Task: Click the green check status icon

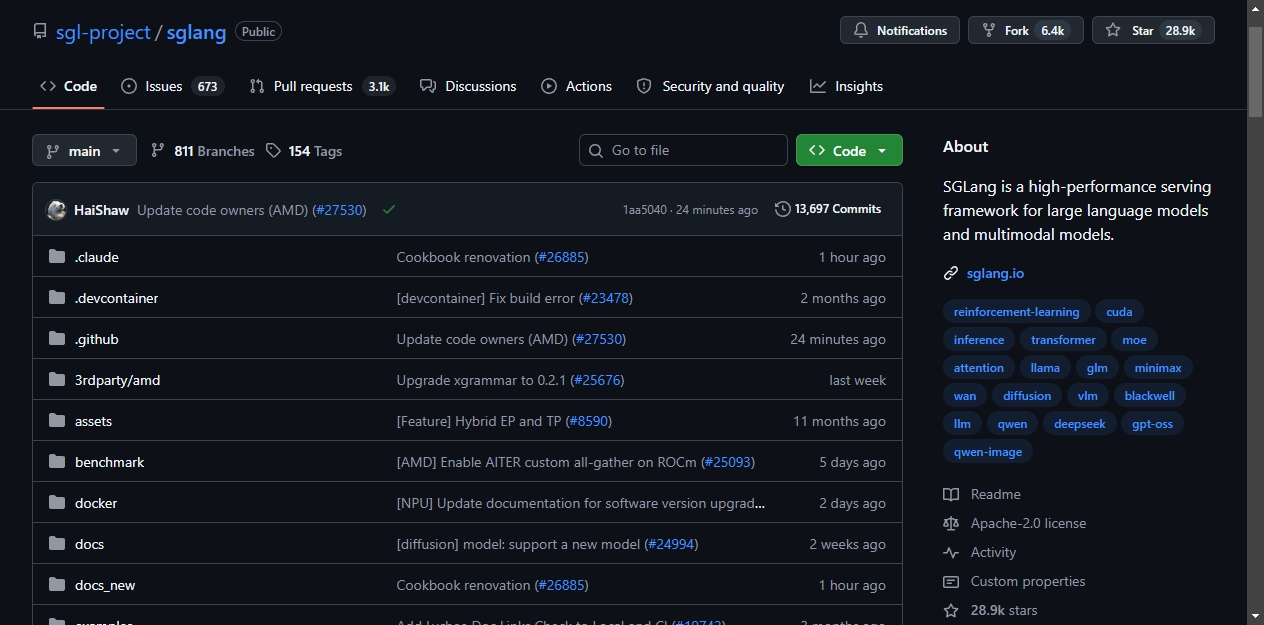Action: click(x=388, y=210)
